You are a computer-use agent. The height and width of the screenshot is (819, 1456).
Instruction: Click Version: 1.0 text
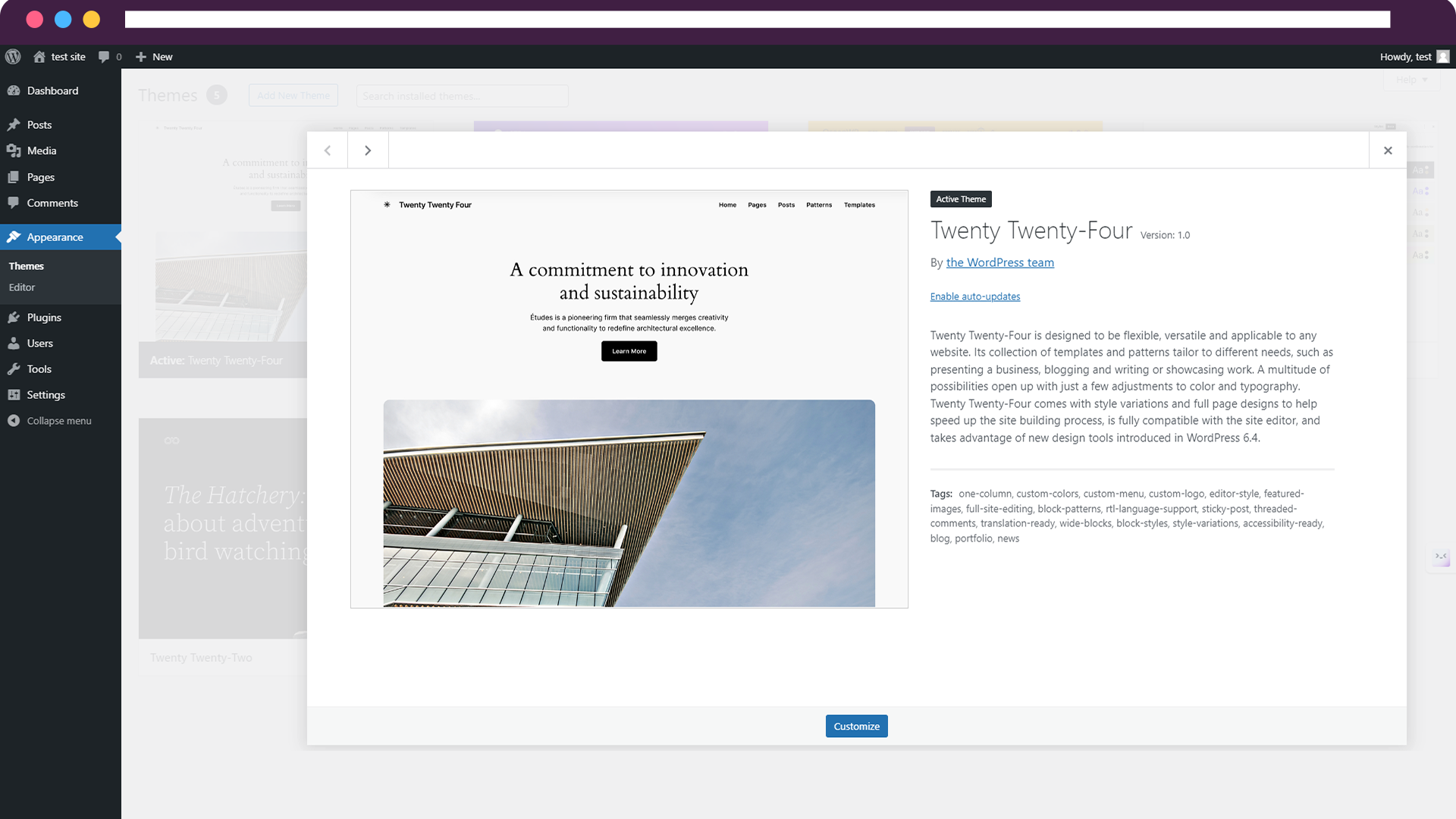(1165, 236)
